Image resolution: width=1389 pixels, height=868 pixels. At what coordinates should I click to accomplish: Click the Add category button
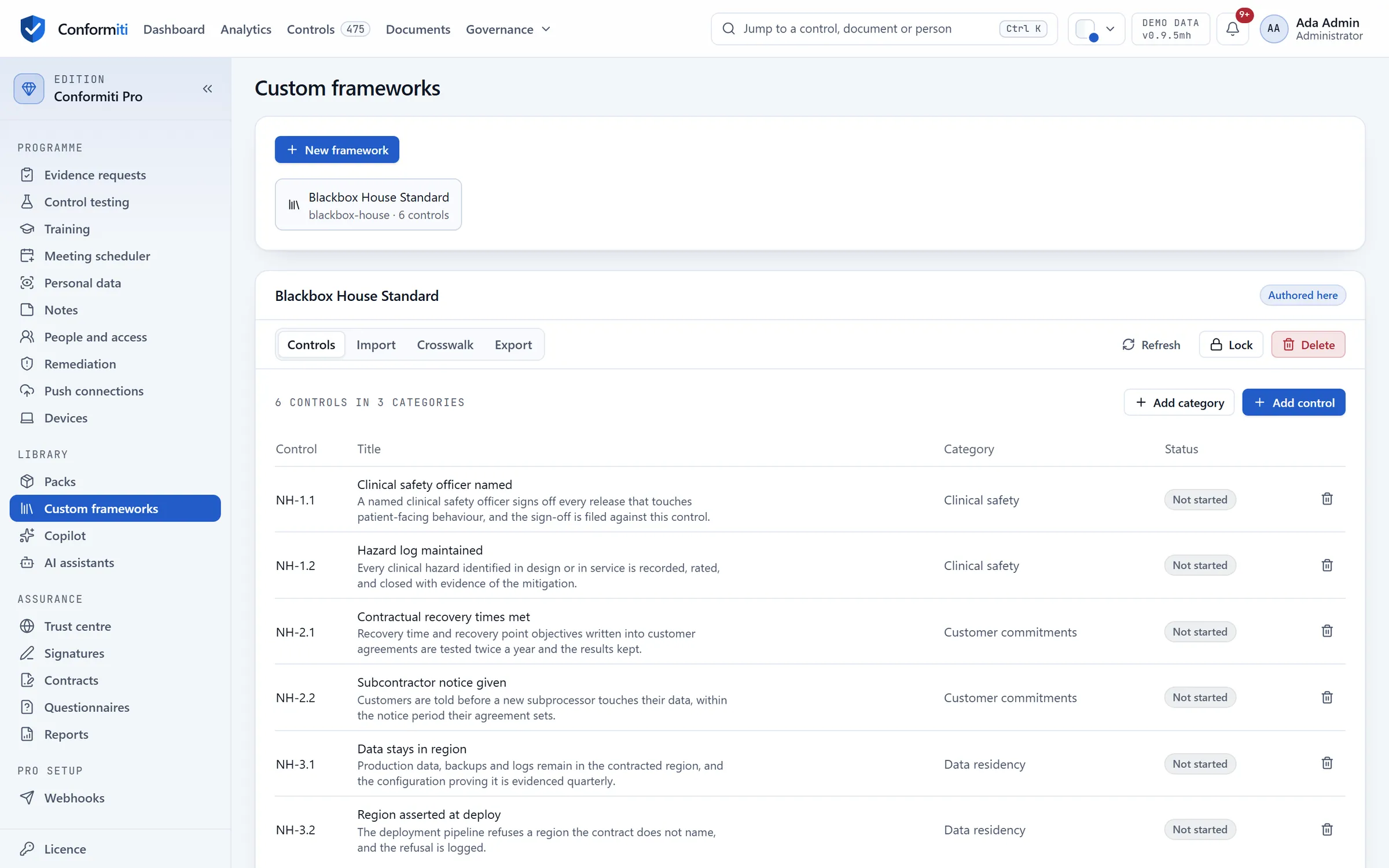[1179, 403]
